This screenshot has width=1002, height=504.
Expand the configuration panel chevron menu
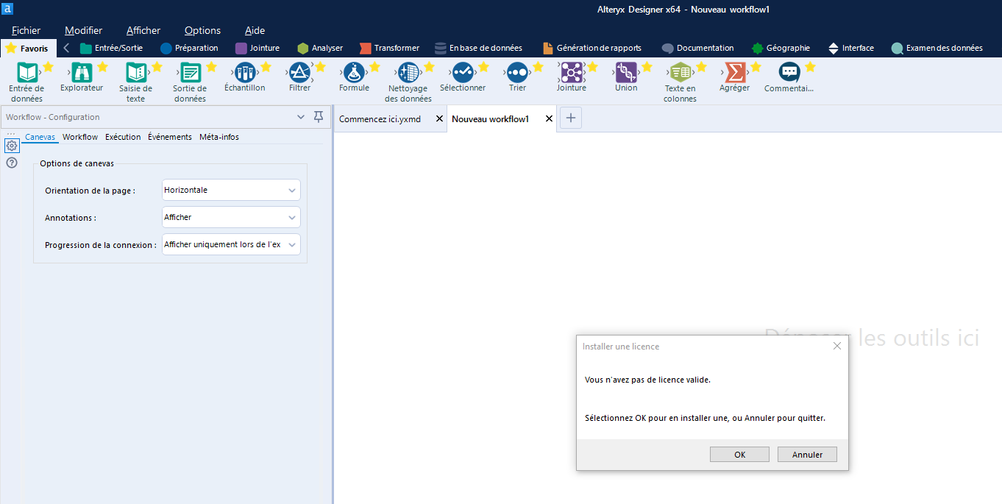[301, 117]
